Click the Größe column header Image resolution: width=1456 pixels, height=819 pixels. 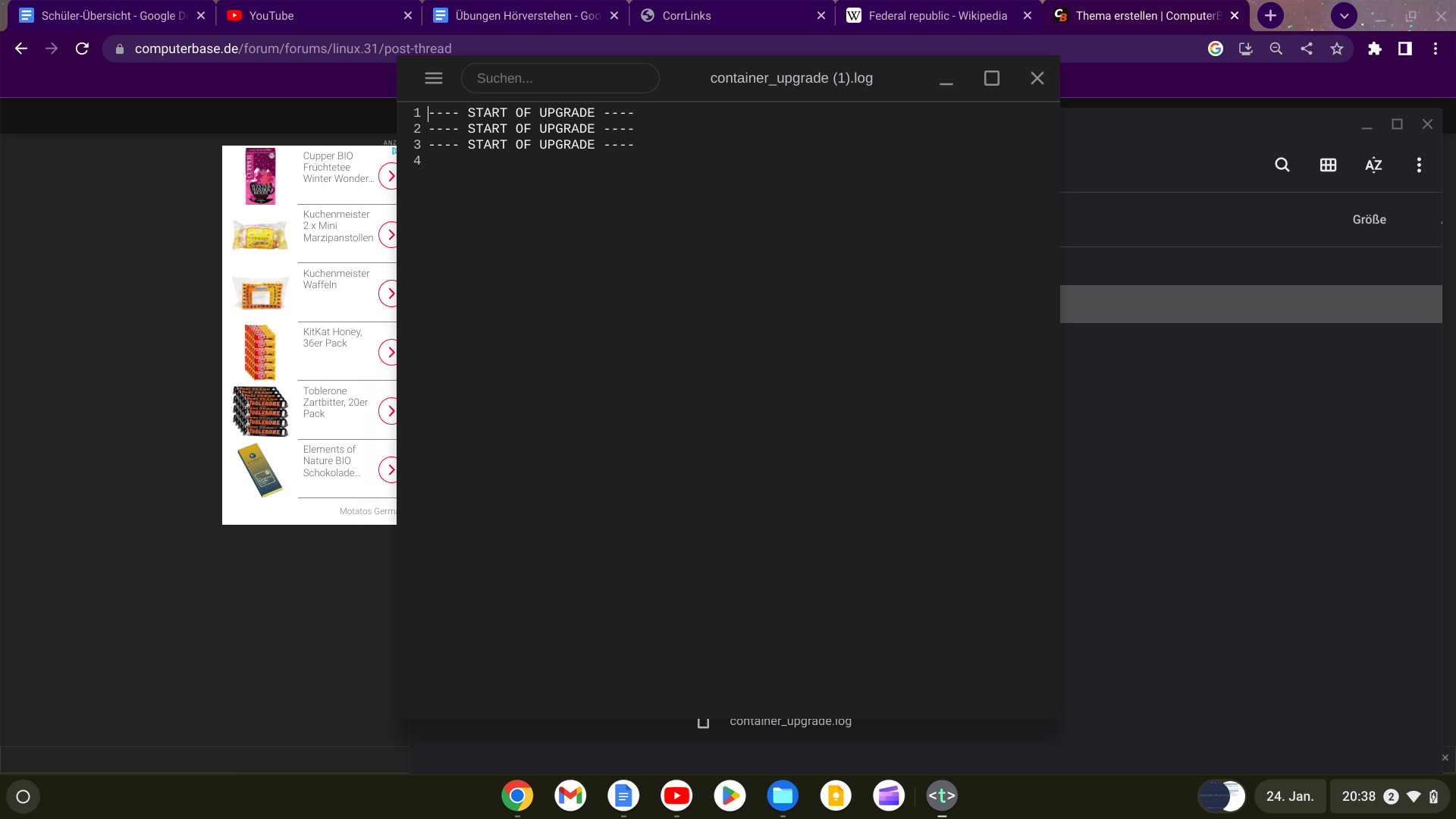[x=1369, y=219]
